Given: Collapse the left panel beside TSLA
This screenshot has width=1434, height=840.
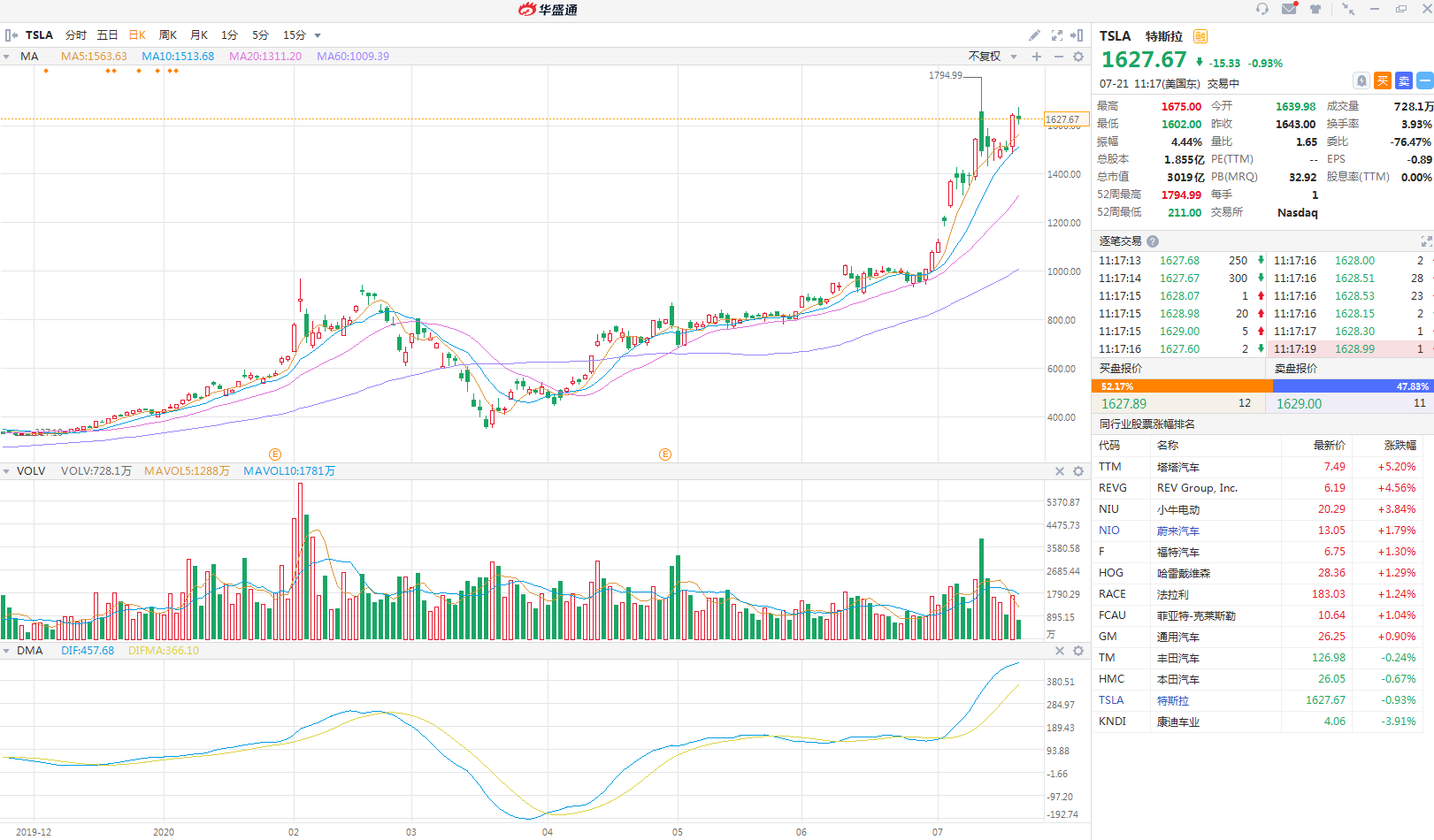Looking at the screenshot, I should pos(11,35).
